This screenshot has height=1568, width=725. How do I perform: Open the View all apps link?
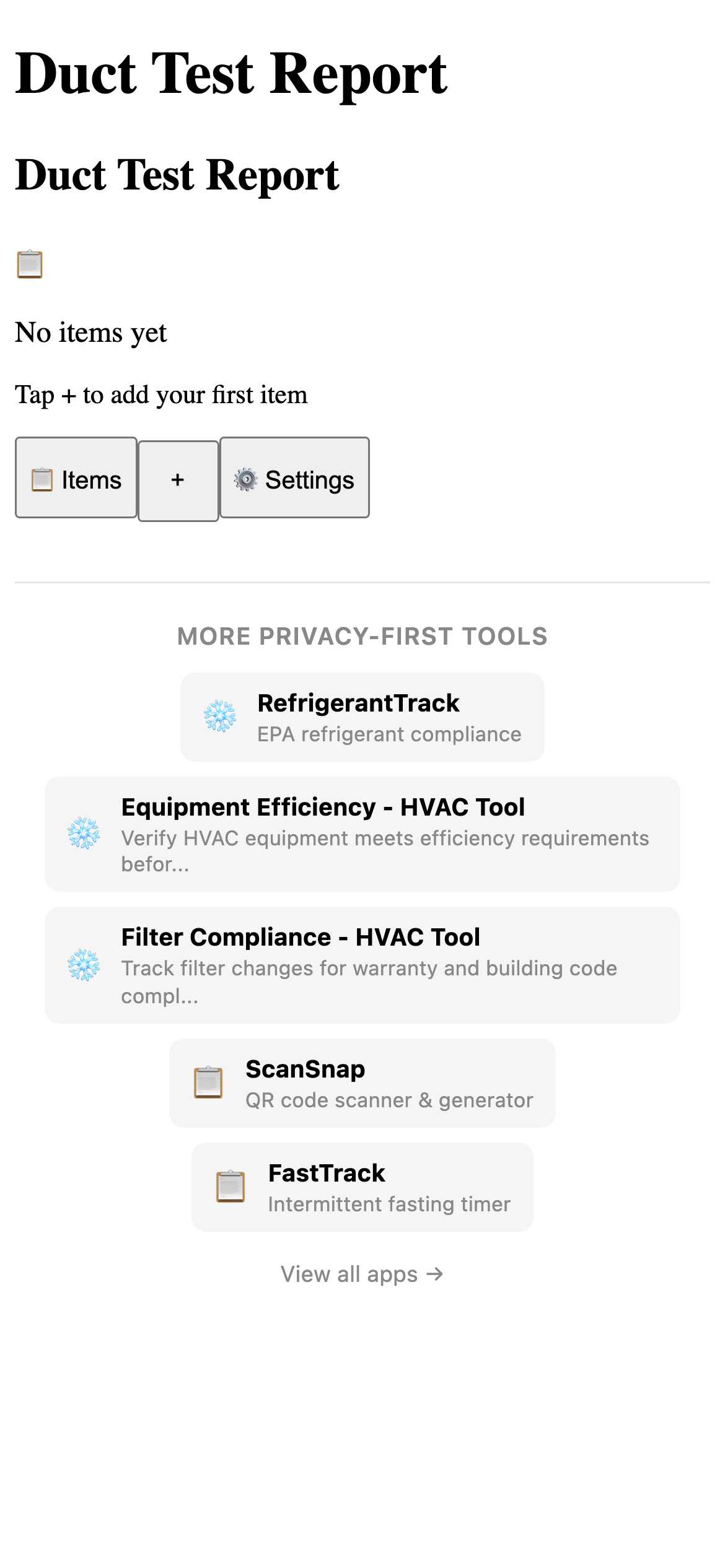tap(362, 1274)
